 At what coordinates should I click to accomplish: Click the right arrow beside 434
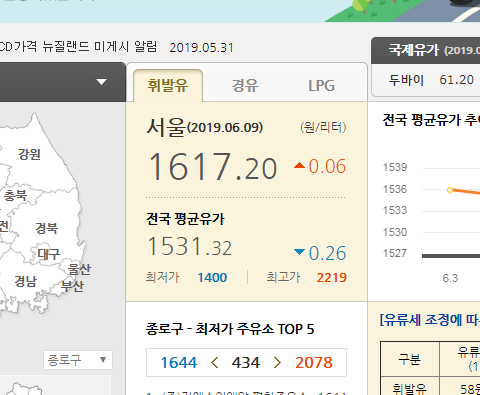[x=277, y=363]
